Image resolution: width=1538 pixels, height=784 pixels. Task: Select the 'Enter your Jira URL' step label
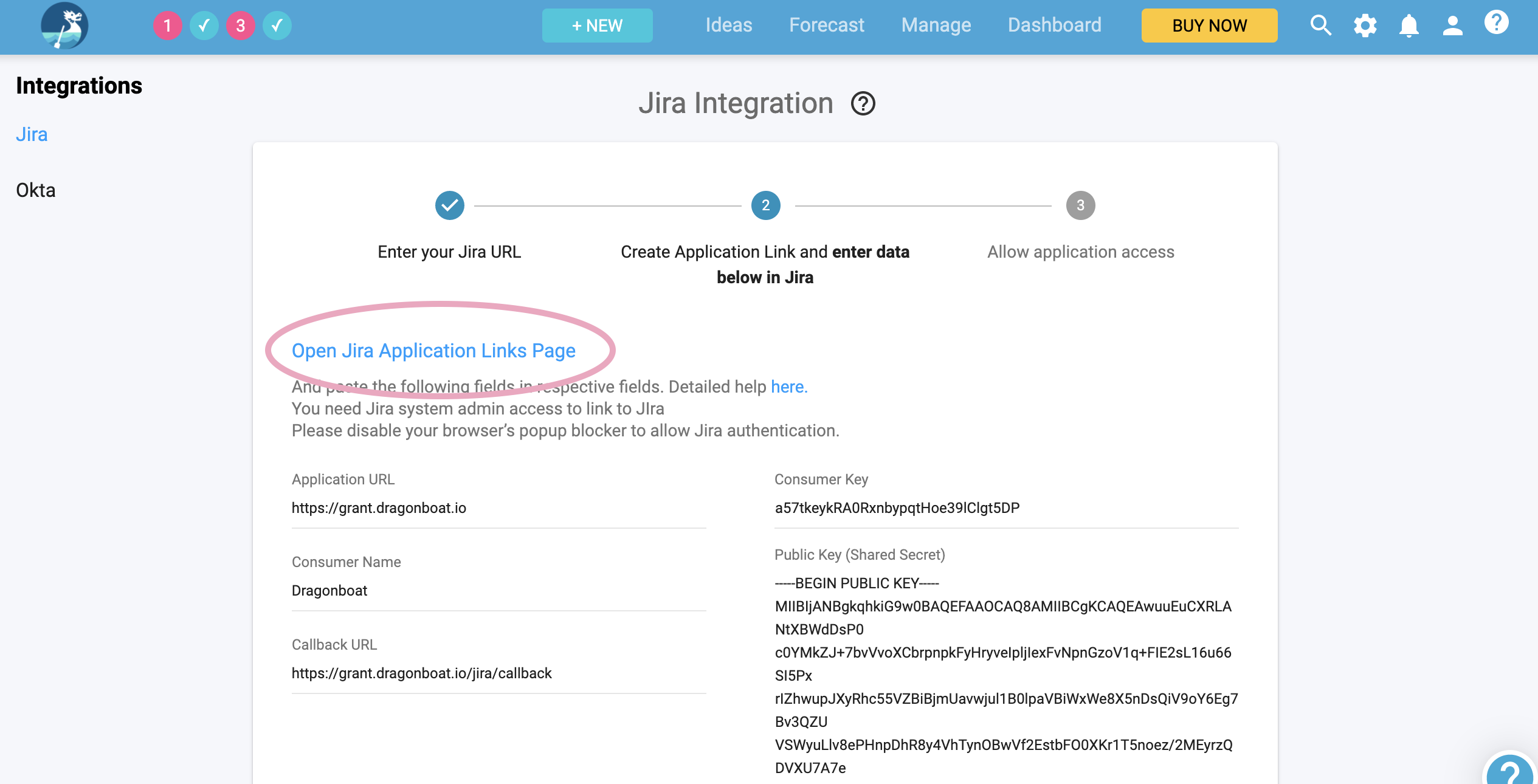[449, 252]
